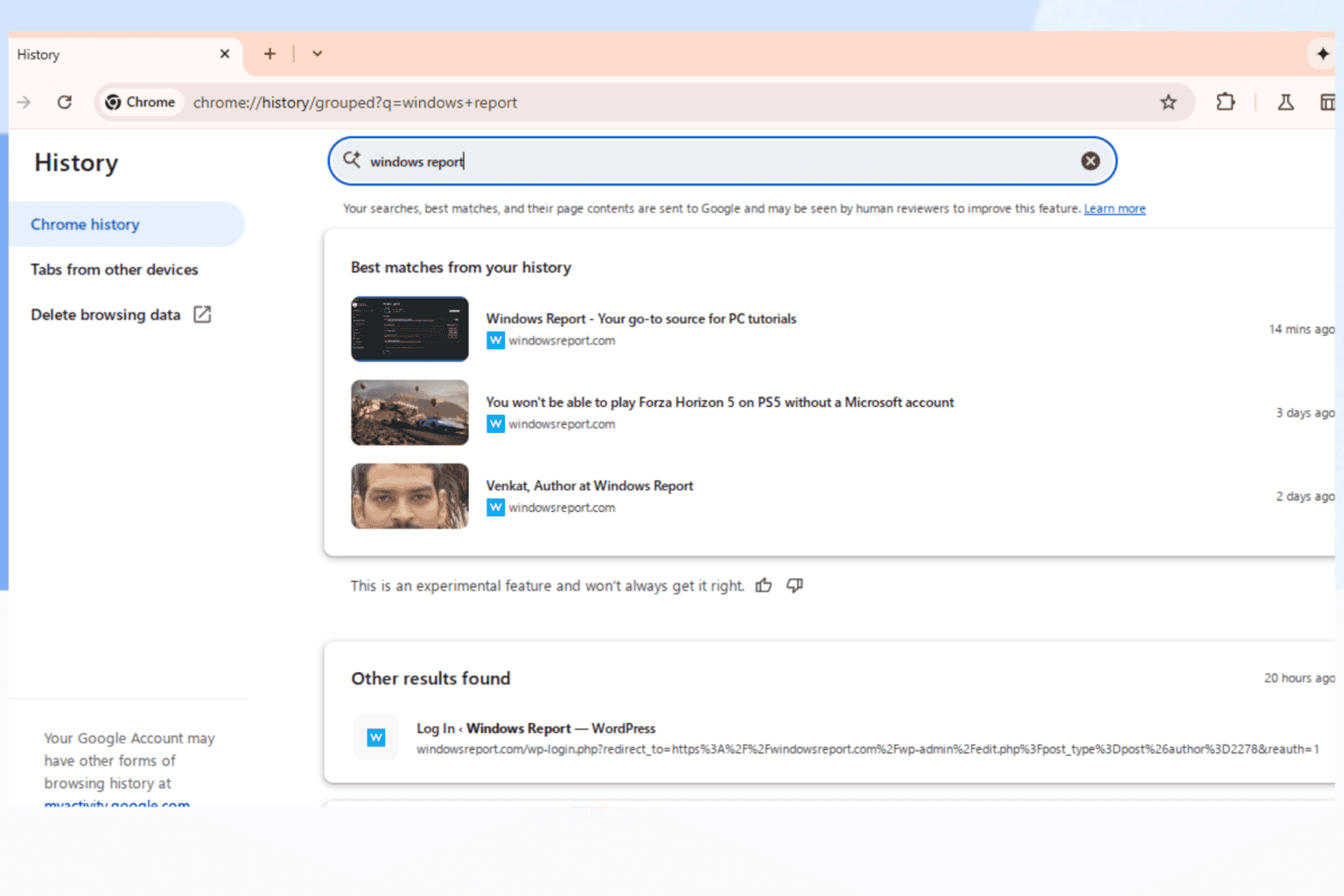Bookmark this page with the star icon
The width and height of the screenshot is (1344, 896).
point(1168,102)
